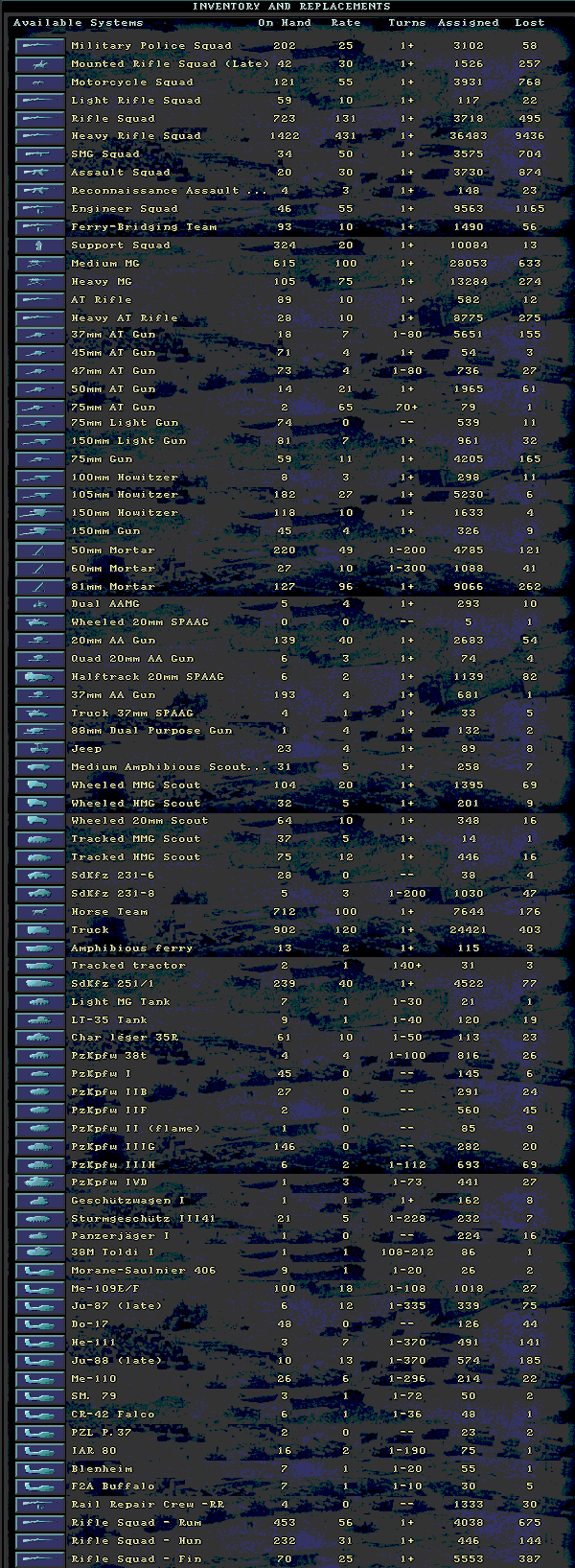Select the Medium MG weapon icon
575x1568 pixels.
point(39,263)
